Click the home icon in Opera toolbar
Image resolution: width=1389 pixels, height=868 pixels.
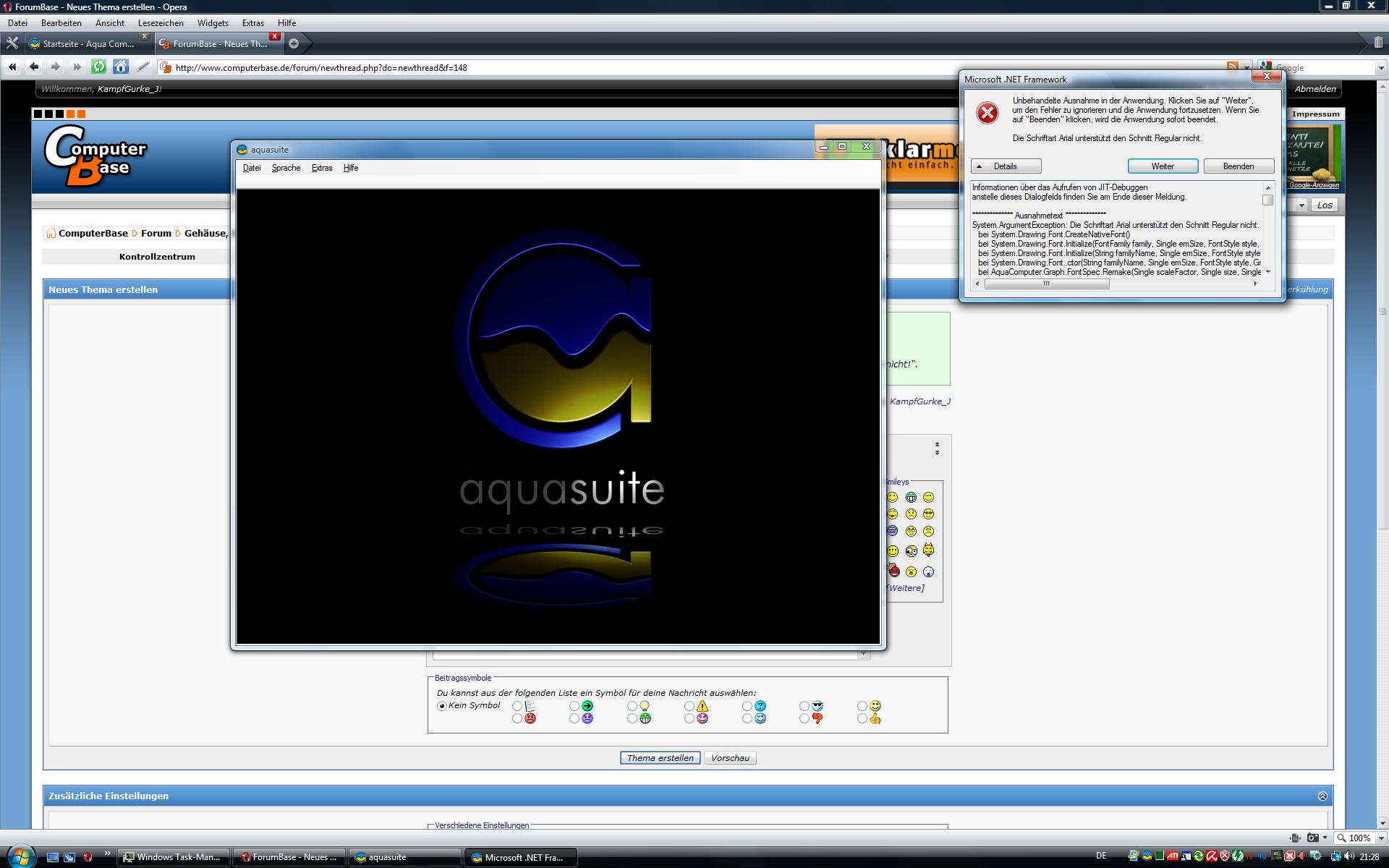[121, 67]
